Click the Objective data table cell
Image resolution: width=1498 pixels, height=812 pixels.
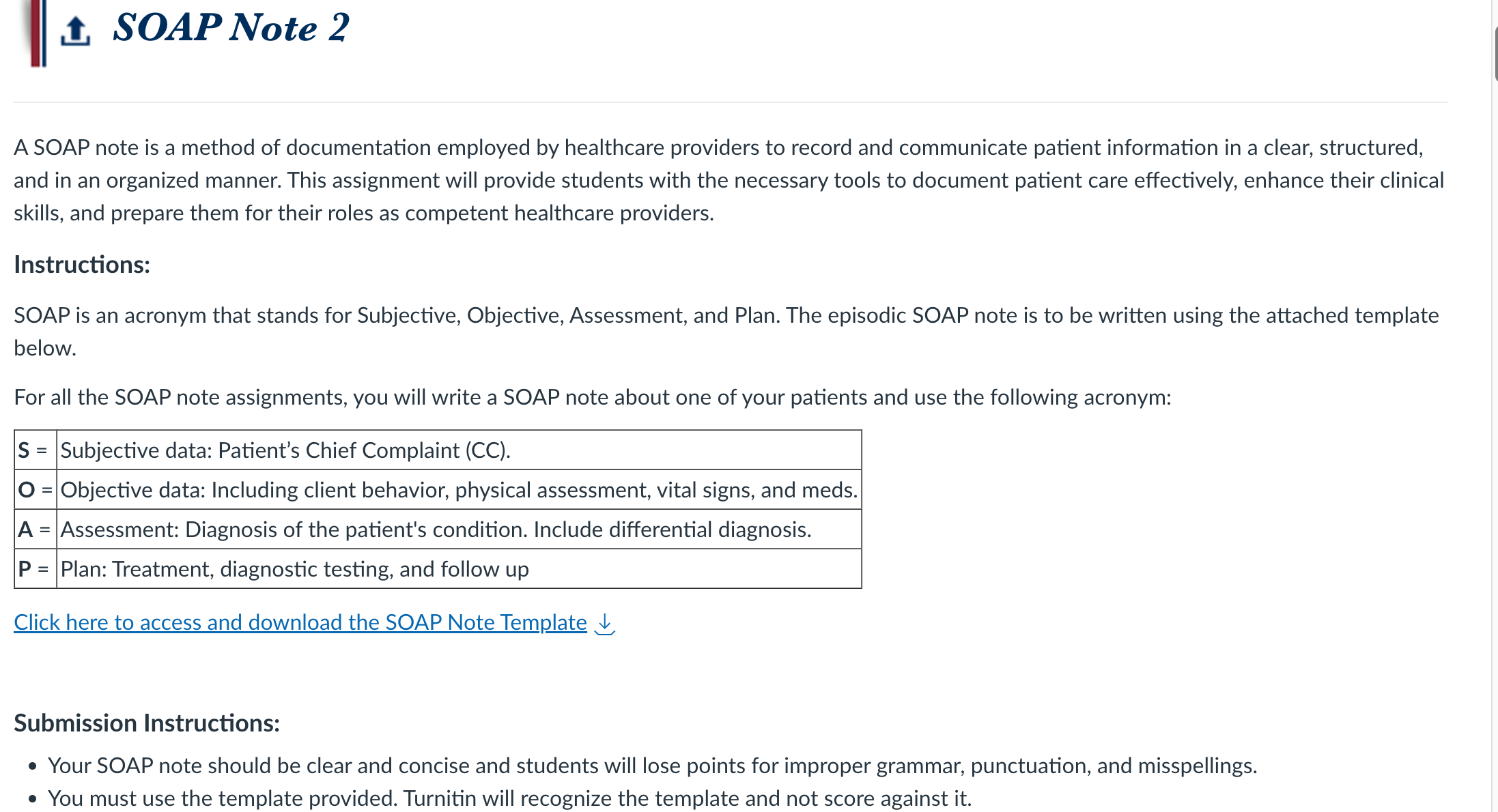click(x=459, y=489)
